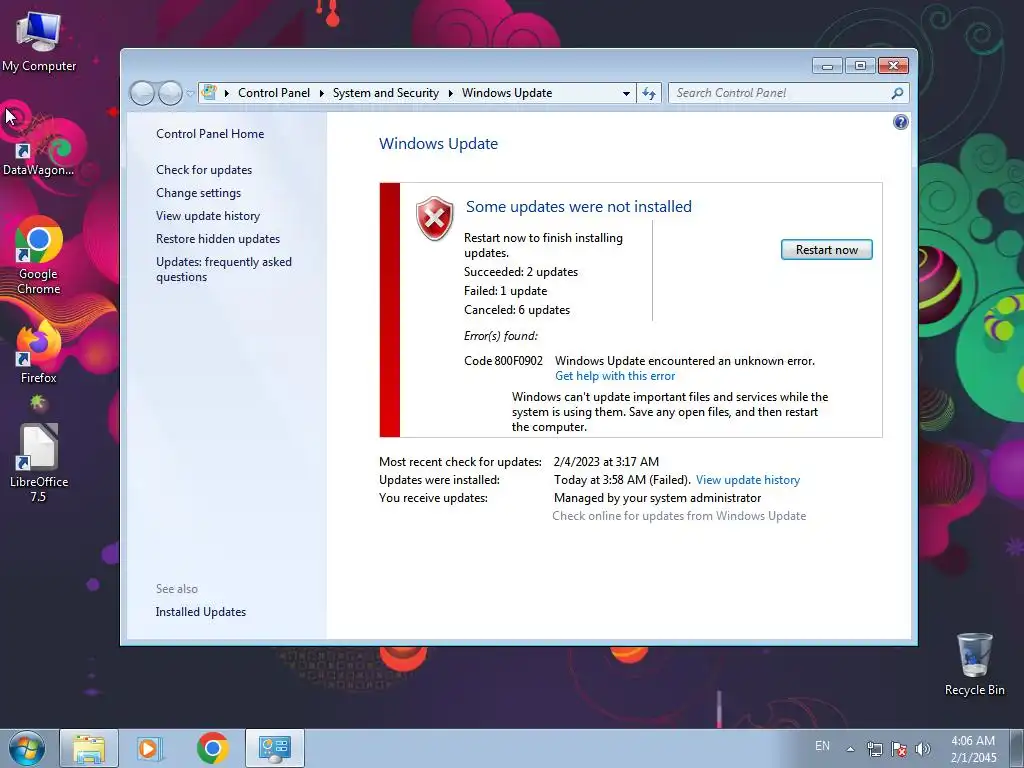Open View update history sidebar link
The image size is (1024, 768).
coord(208,216)
